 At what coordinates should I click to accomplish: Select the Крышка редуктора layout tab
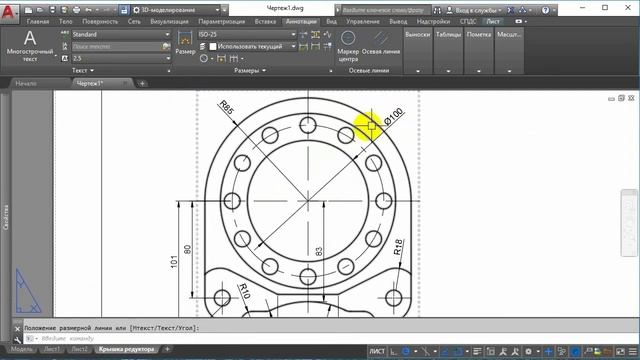[127, 349]
